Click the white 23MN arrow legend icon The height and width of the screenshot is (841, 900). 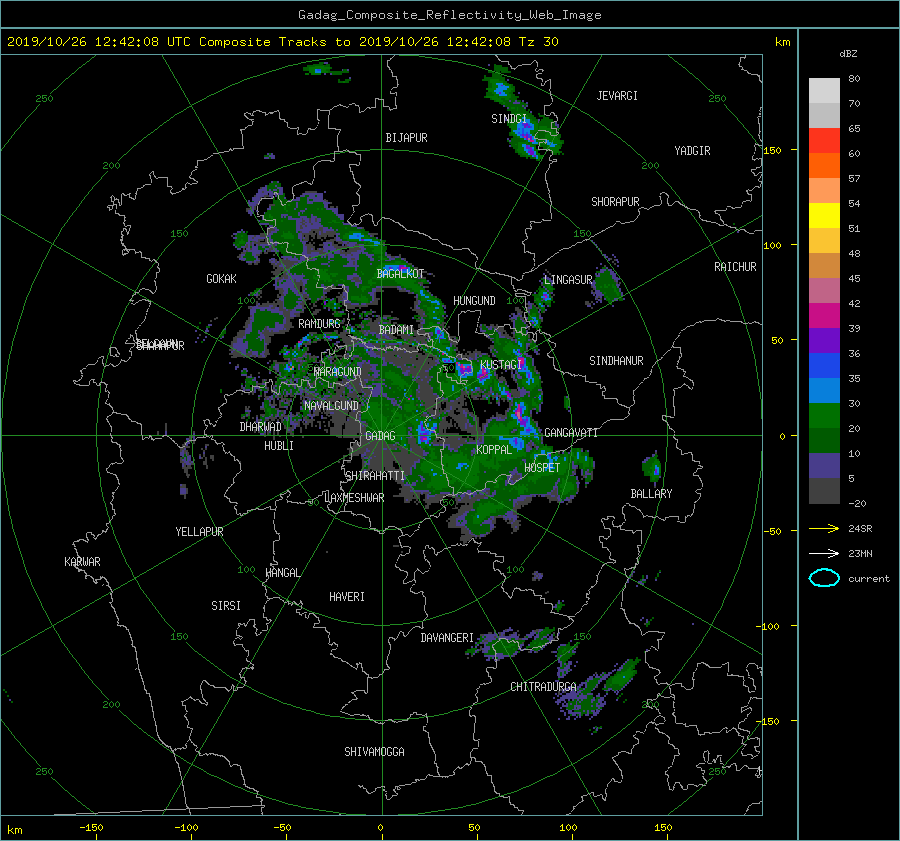pos(824,553)
